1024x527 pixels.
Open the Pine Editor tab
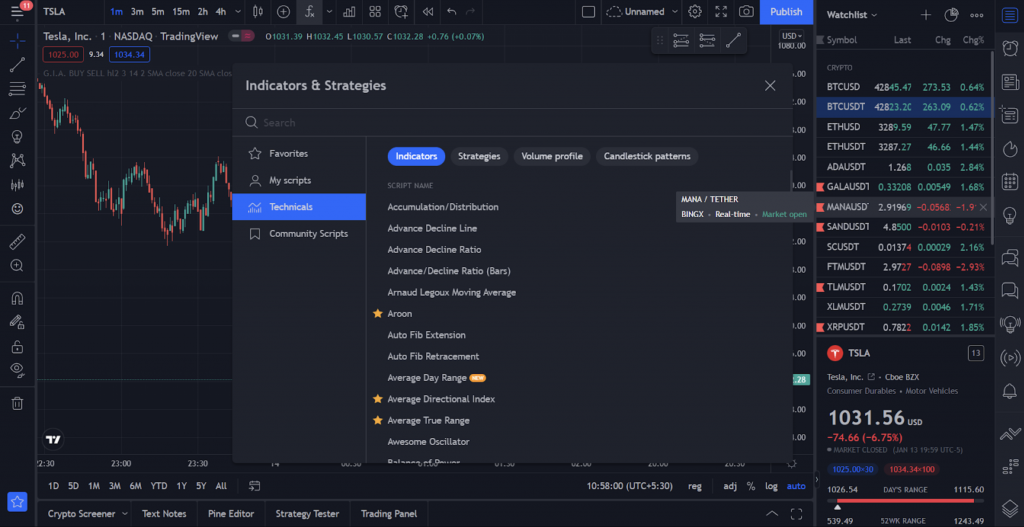231,514
